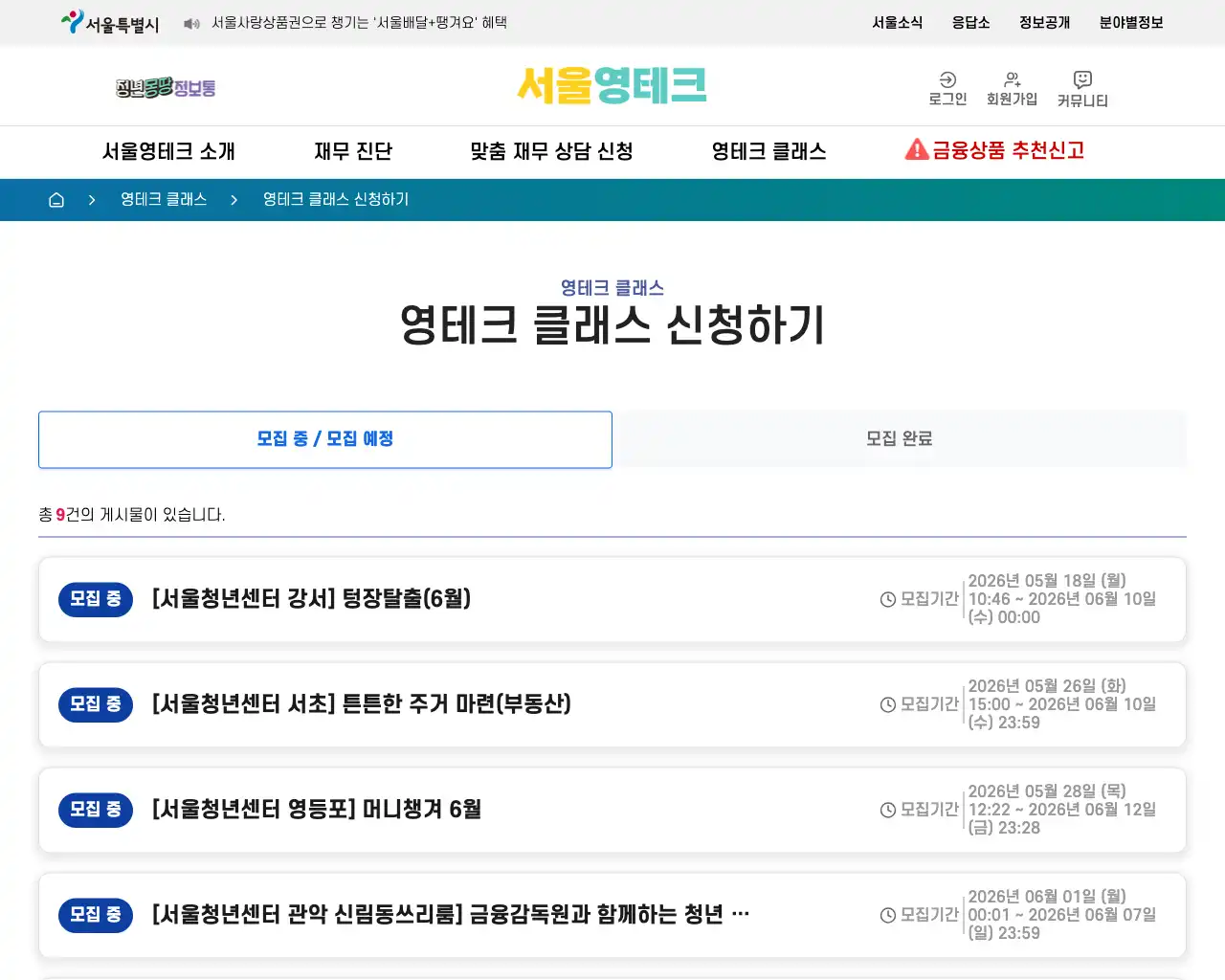Open 서울소식 in top bar
Screen dimensions: 1225x980
pos(897,22)
